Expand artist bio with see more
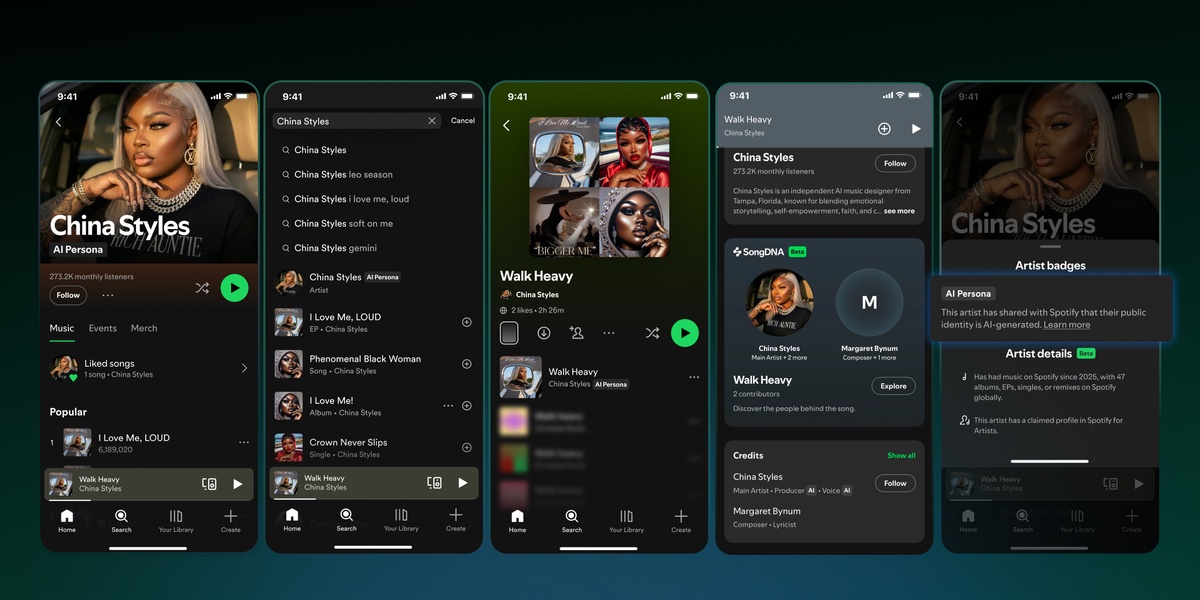1200x600 pixels. click(x=899, y=211)
